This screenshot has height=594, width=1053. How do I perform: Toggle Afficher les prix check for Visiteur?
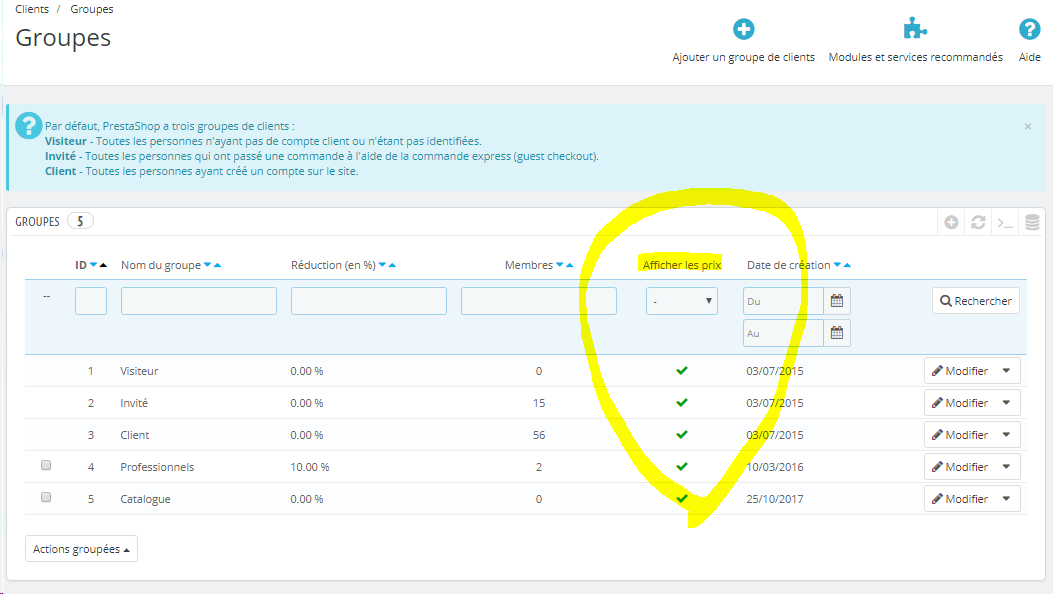(x=682, y=370)
